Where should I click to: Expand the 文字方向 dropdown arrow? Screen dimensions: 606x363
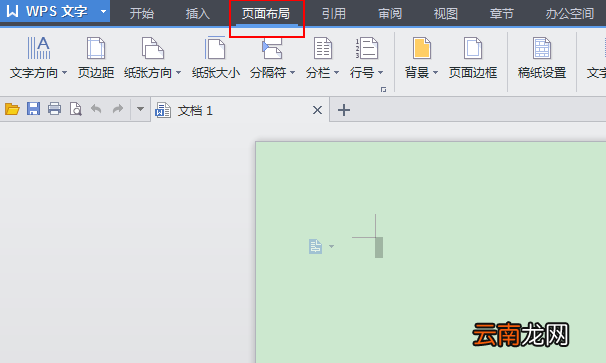pos(65,72)
